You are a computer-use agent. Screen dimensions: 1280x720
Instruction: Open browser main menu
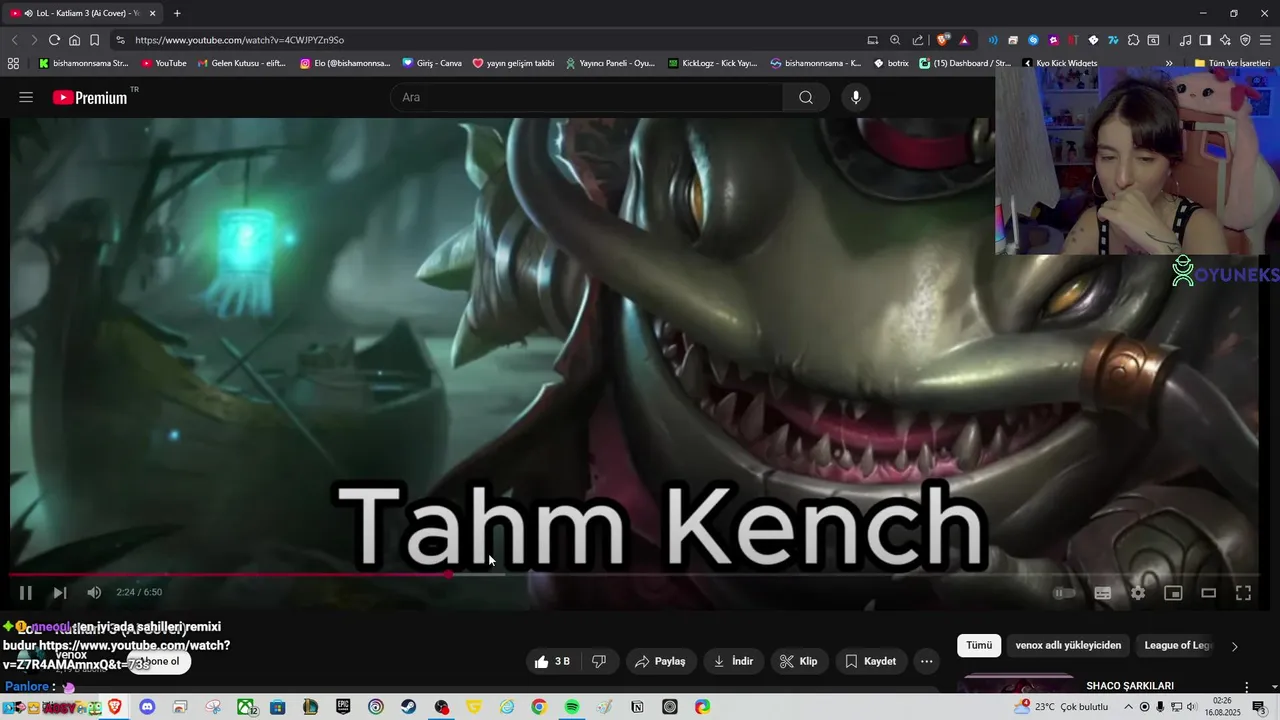[x=1265, y=40]
